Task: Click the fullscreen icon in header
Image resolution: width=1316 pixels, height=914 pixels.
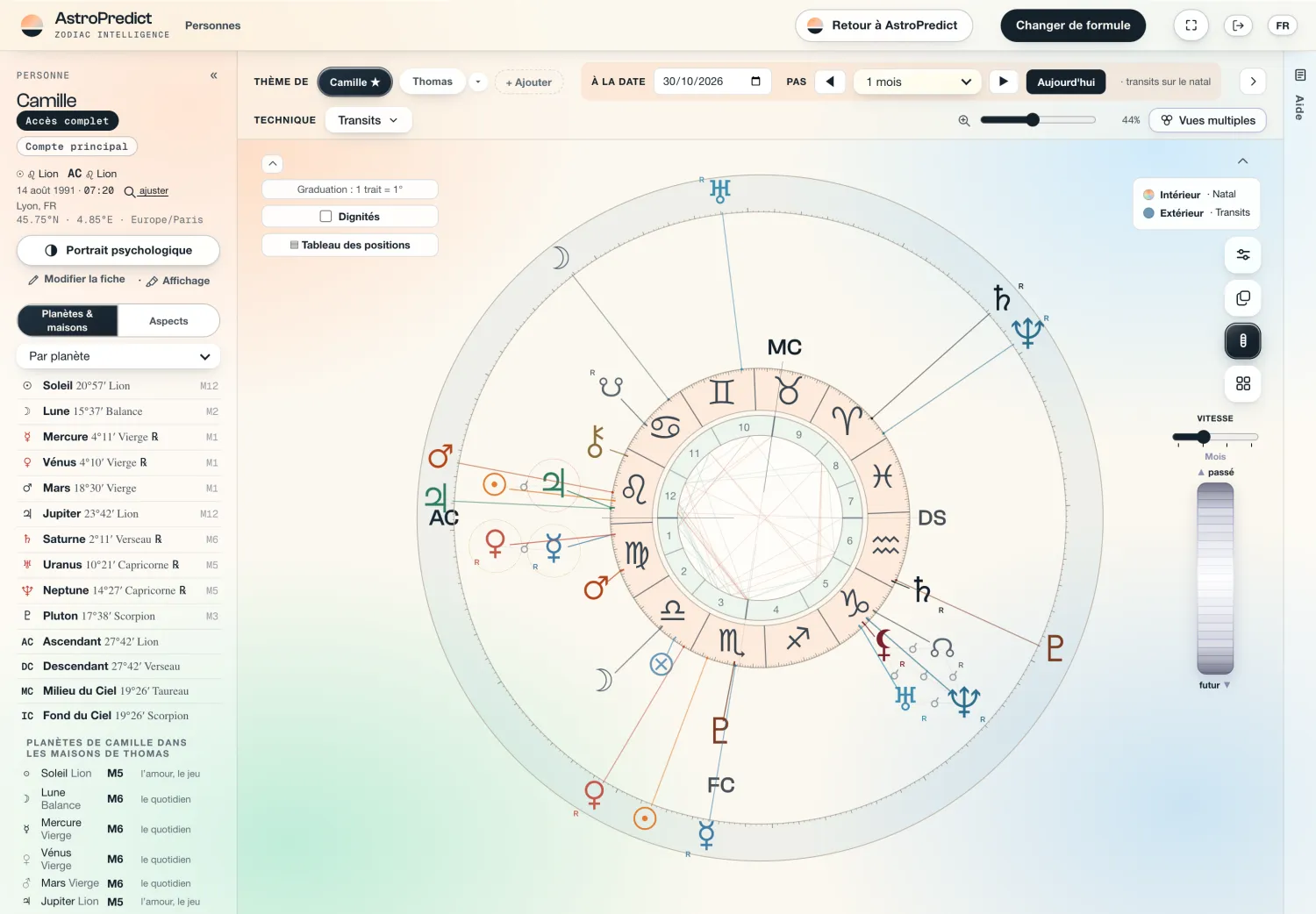Action: (1191, 25)
